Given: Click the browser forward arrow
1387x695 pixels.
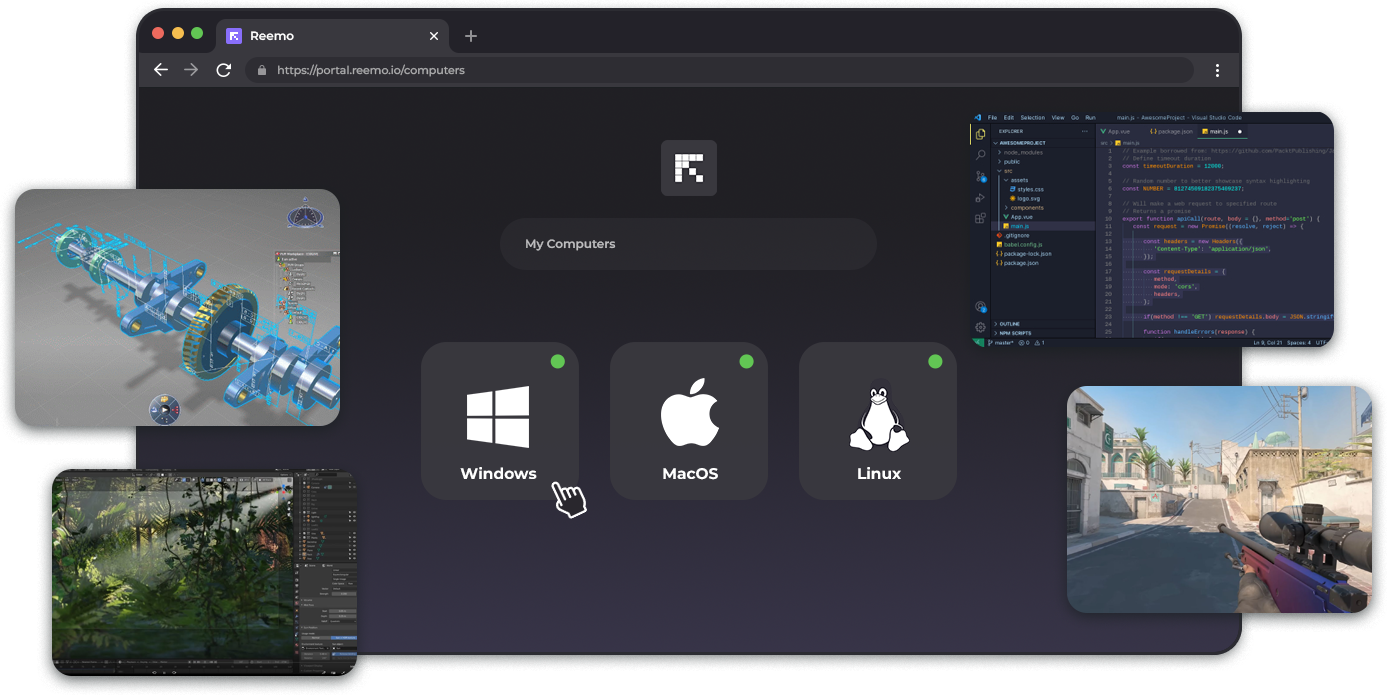Looking at the screenshot, I should (x=191, y=70).
